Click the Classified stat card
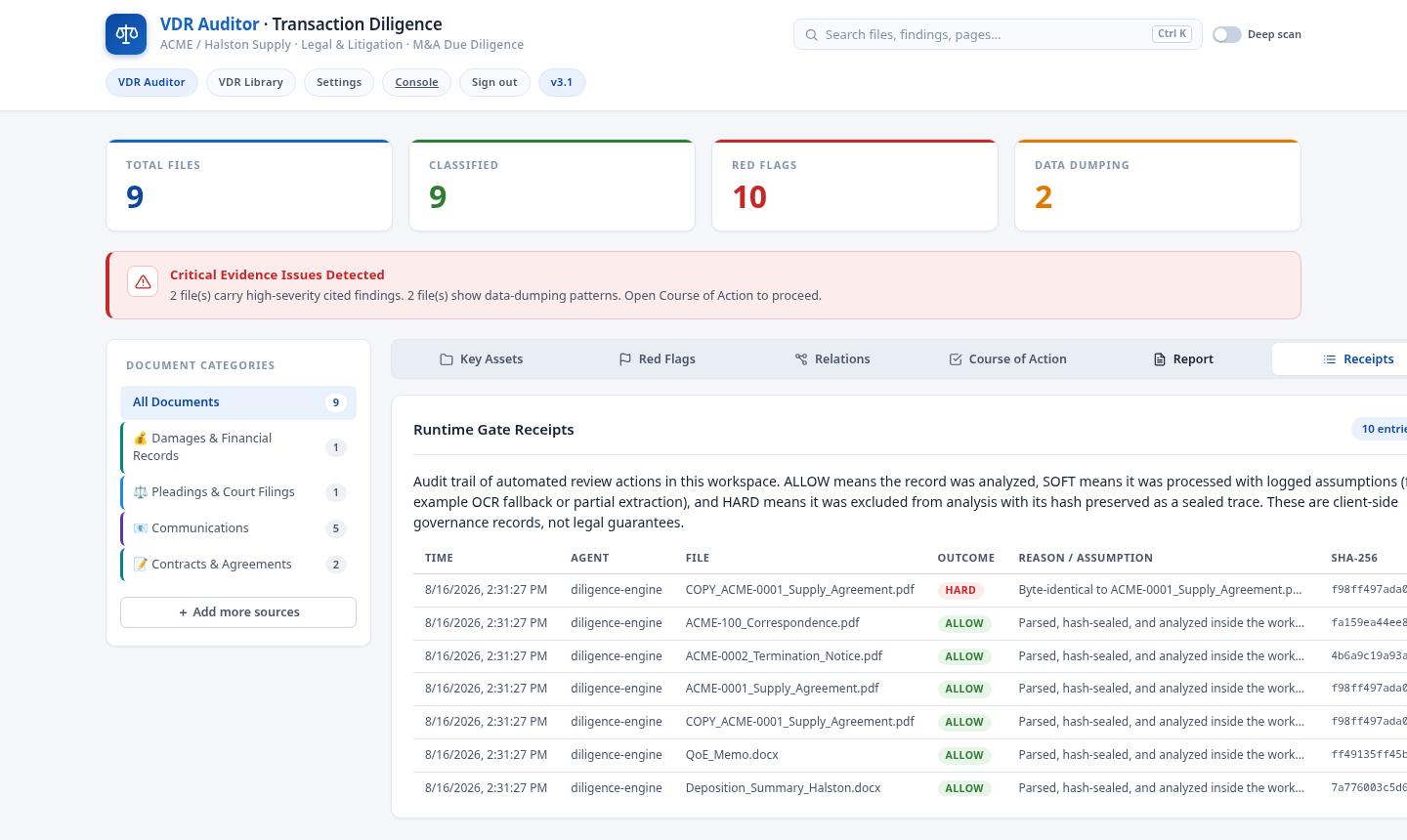The height and width of the screenshot is (840, 1407). click(552, 186)
